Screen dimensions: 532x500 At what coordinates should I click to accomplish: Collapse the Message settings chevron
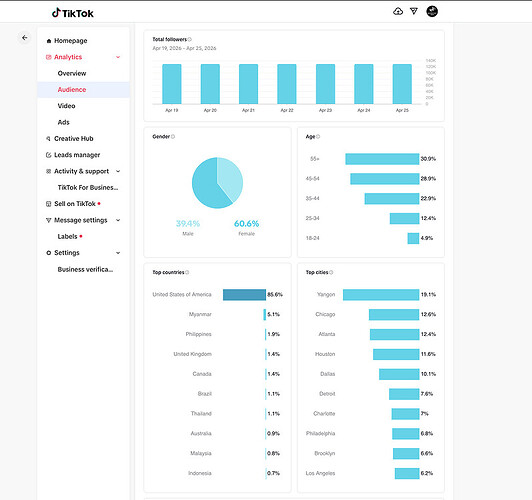pyautogui.click(x=118, y=220)
